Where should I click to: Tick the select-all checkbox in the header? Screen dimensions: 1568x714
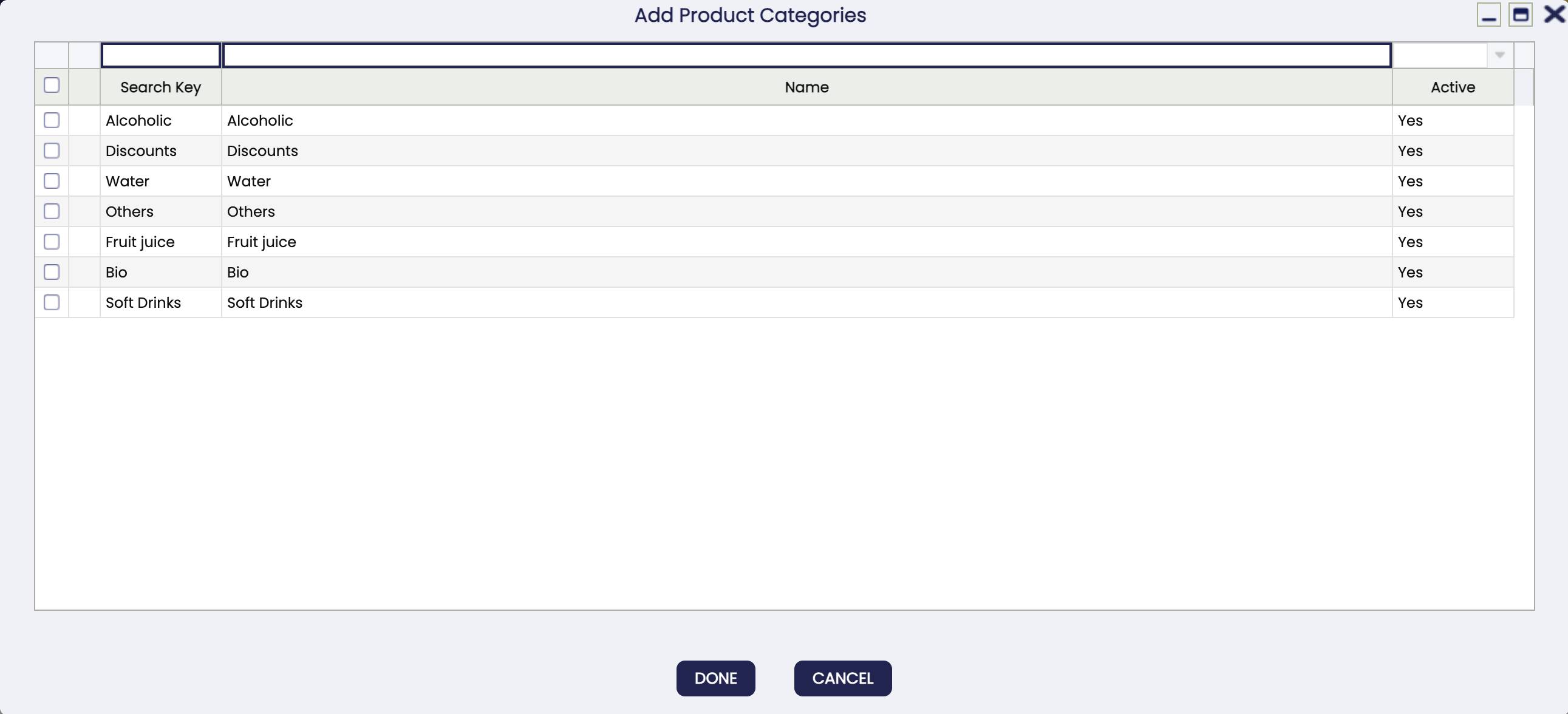52,85
